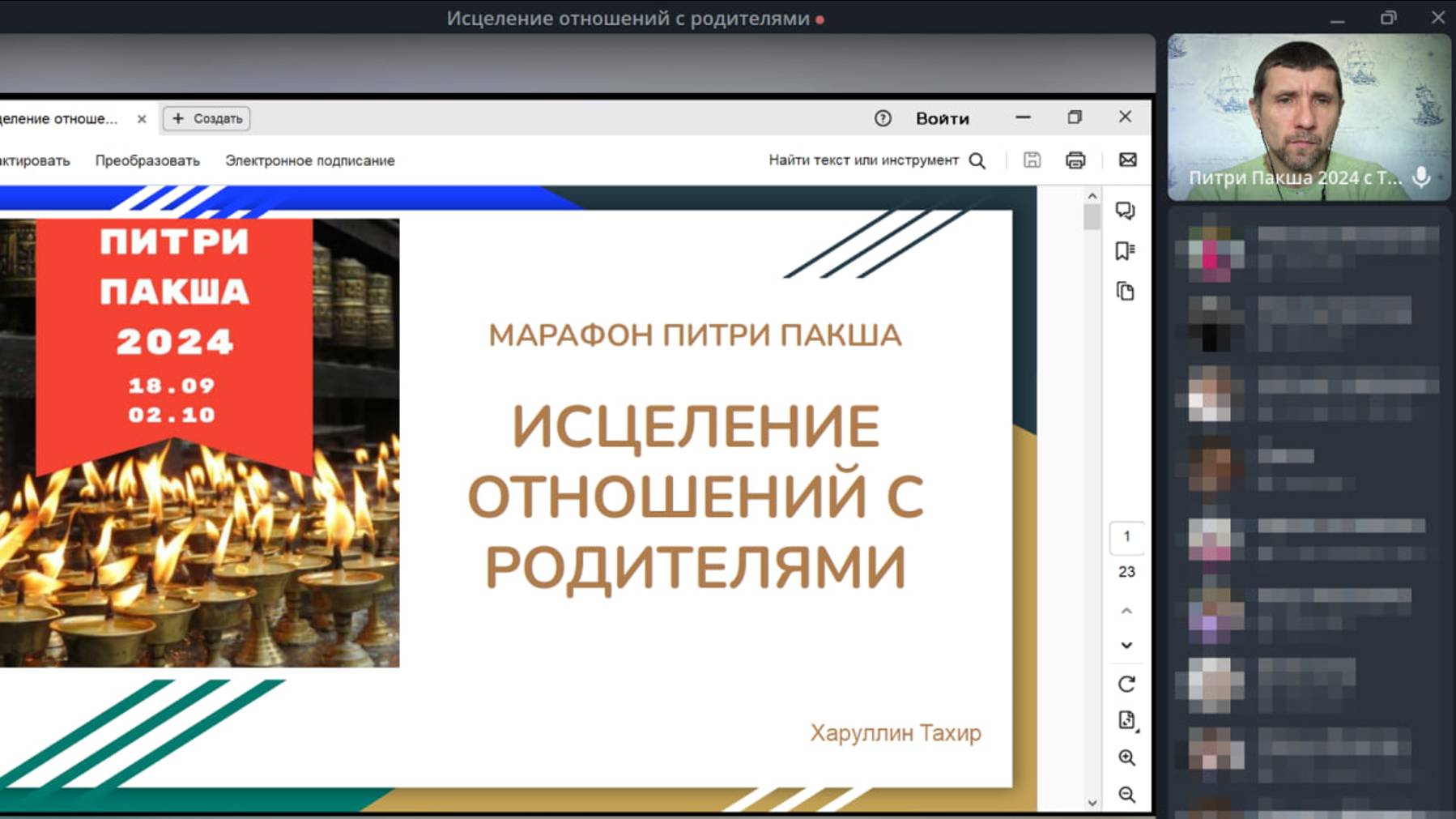Viewport: 1456px width, 819px height.
Task: Click the Print icon
Action: tap(1075, 160)
